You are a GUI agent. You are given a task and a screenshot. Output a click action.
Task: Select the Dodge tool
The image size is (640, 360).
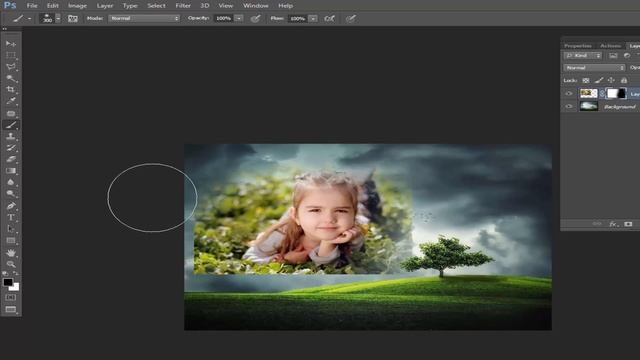point(11,193)
